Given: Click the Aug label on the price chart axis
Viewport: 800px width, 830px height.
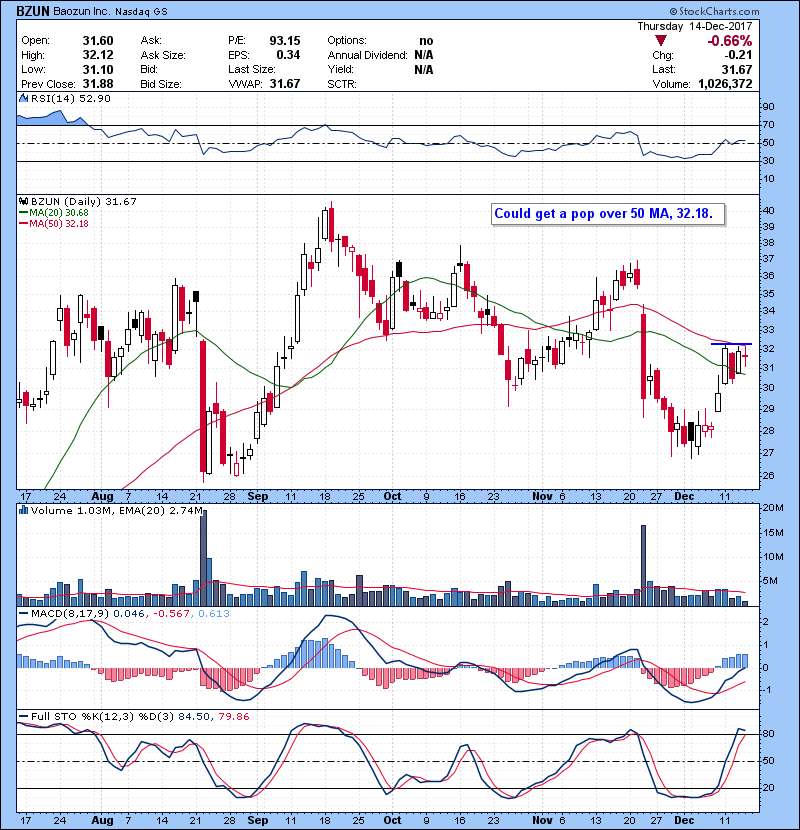Looking at the screenshot, I should pyautogui.click(x=102, y=497).
